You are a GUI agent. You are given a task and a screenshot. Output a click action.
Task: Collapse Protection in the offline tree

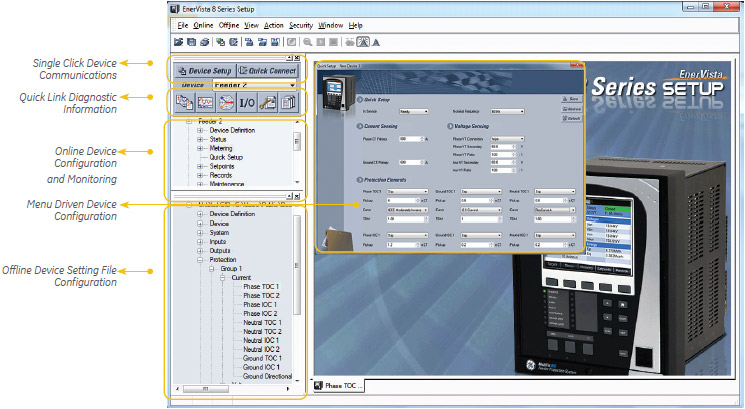pyautogui.click(x=200, y=260)
